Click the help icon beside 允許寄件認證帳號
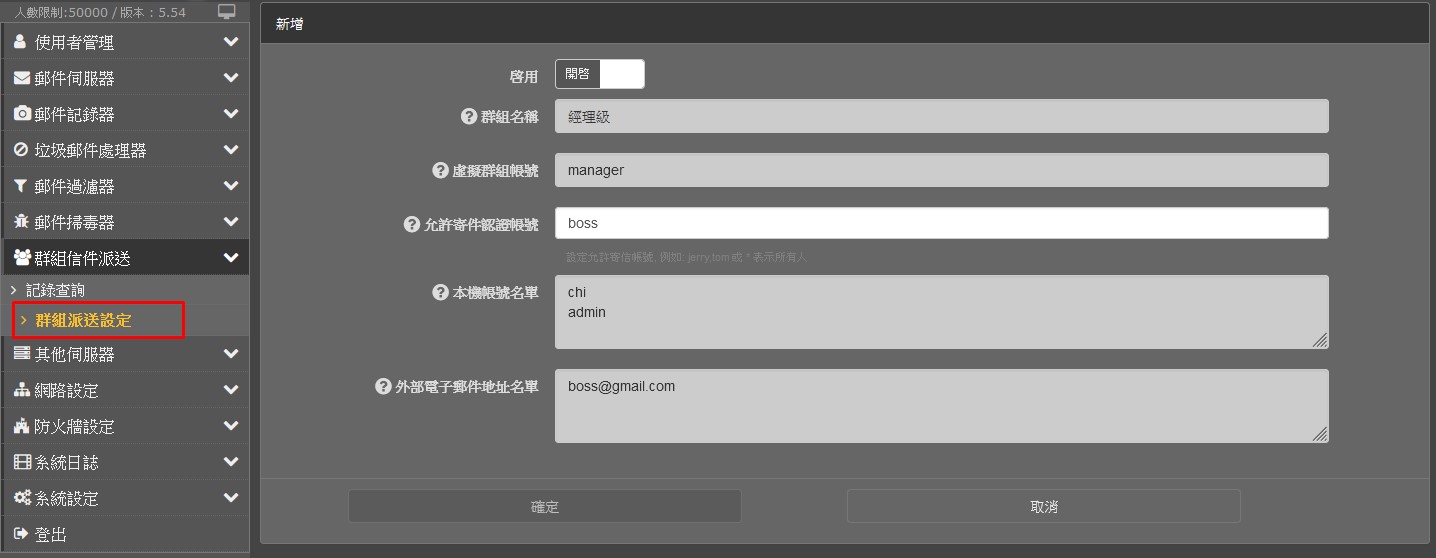This screenshot has width=1436, height=558. [x=411, y=224]
